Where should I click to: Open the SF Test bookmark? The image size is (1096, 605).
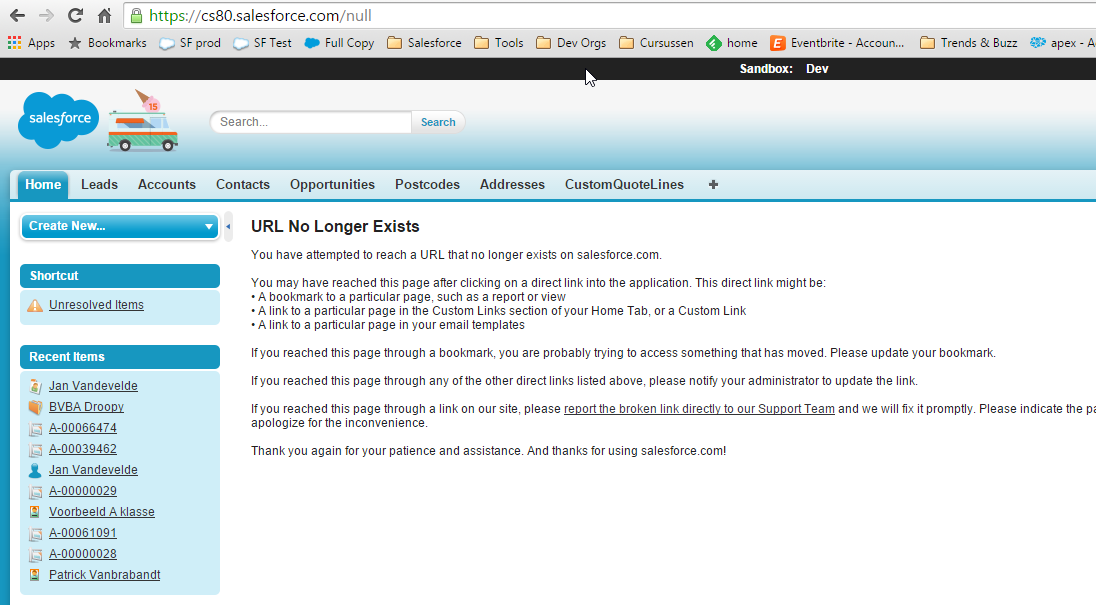[262, 43]
